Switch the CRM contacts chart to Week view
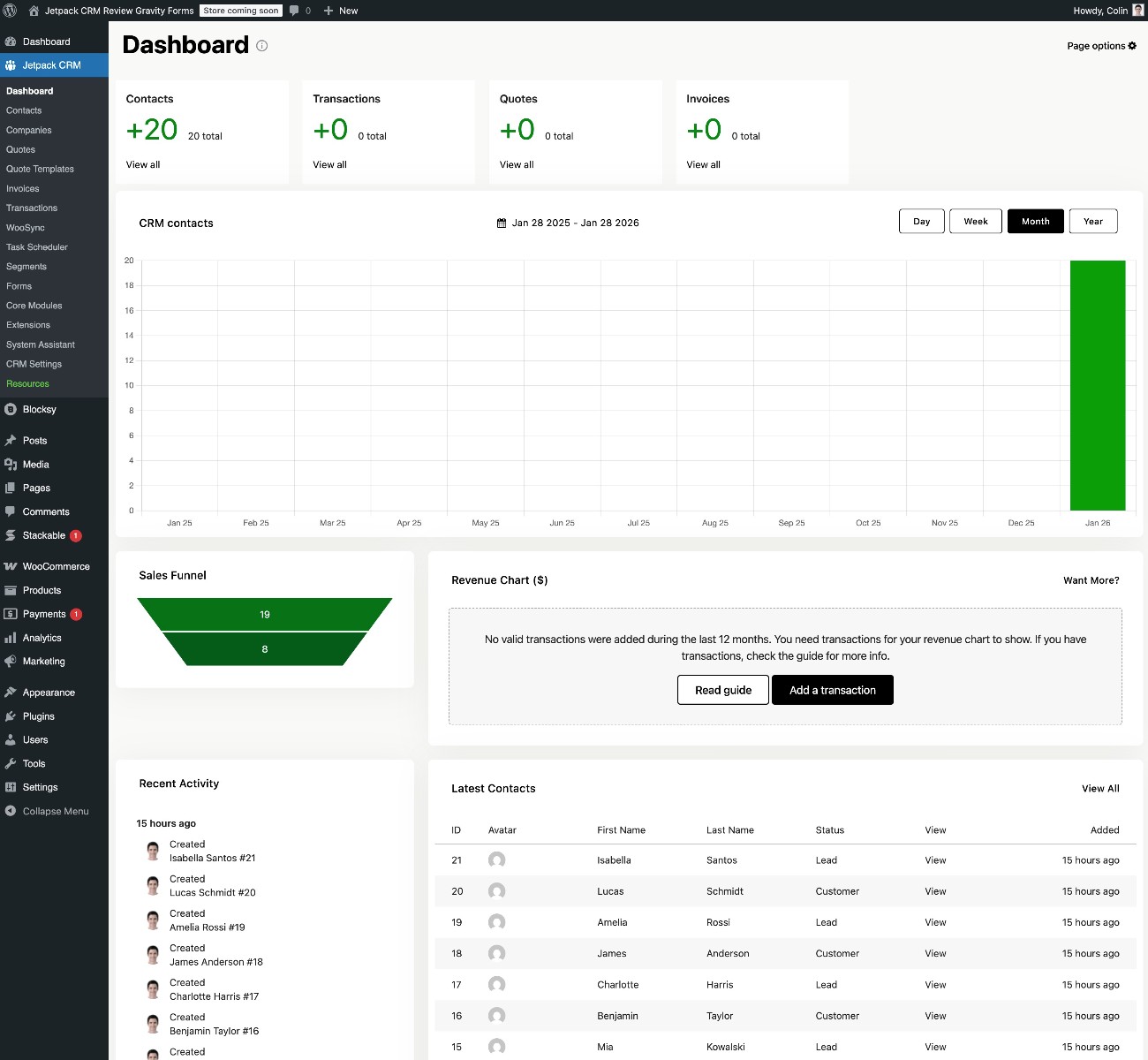This screenshot has height=1060, width=1148. (x=975, y=221)
